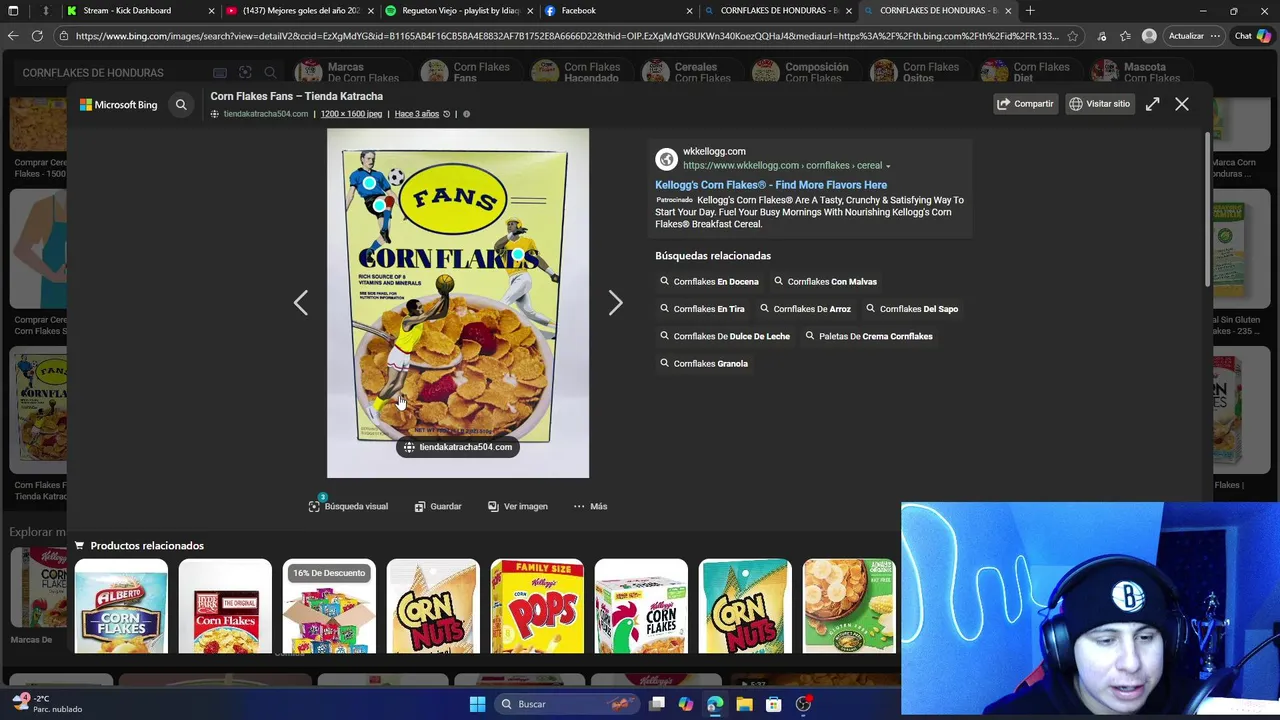Open the browser profile avatar
This screenshot has width=1280, height=720.
coord(1149,36)
